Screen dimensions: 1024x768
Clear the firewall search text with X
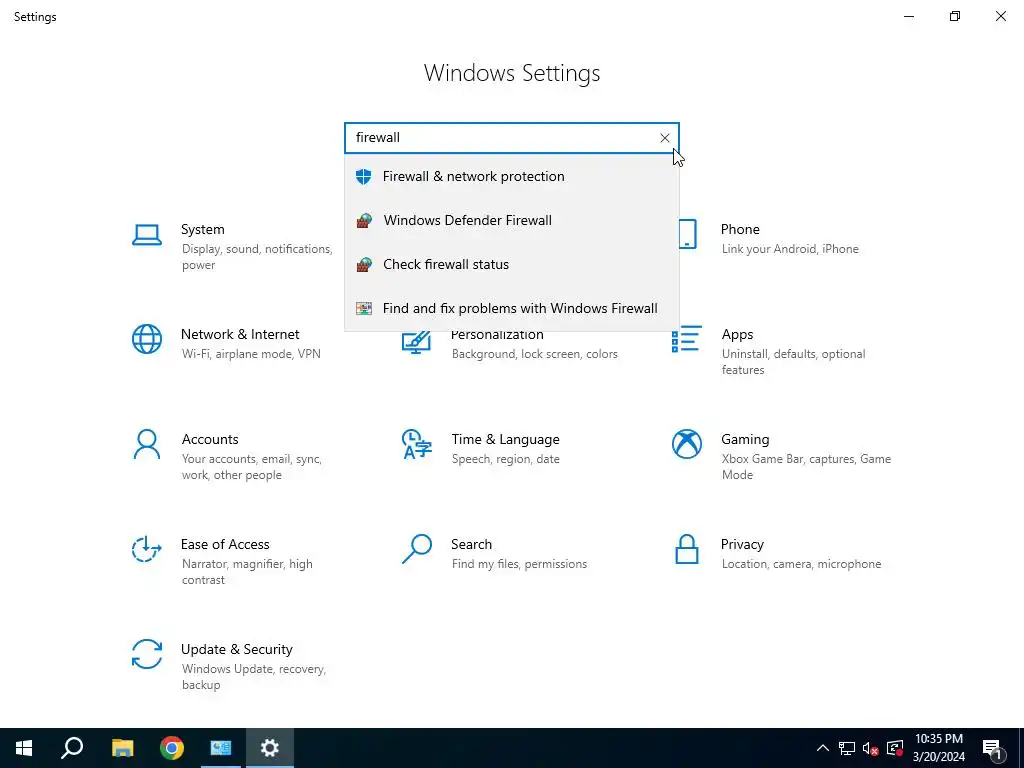pos(665,138)
